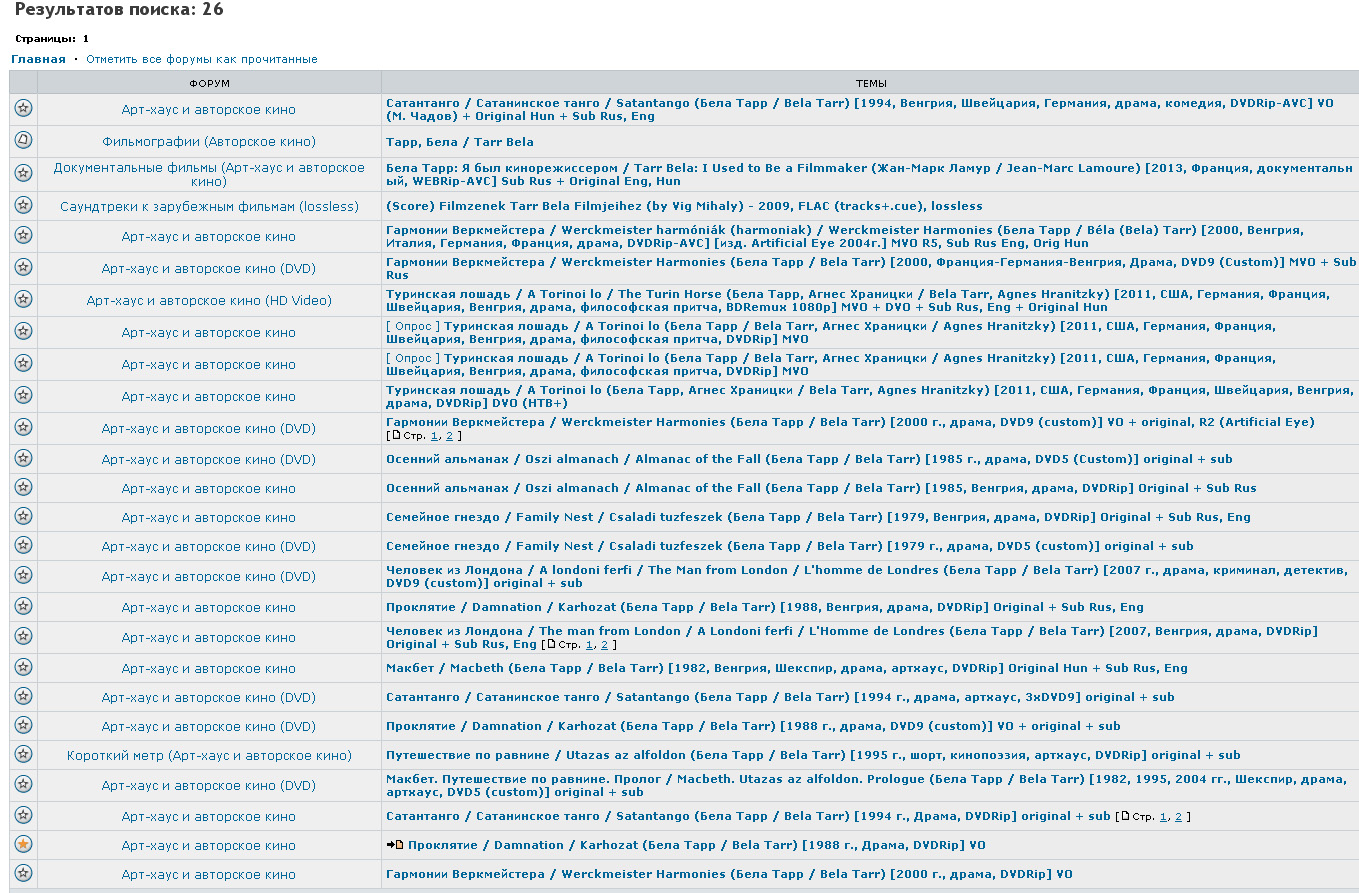Click status icon of Человек из Лондона DVDRip row

[x=23, y=636]
